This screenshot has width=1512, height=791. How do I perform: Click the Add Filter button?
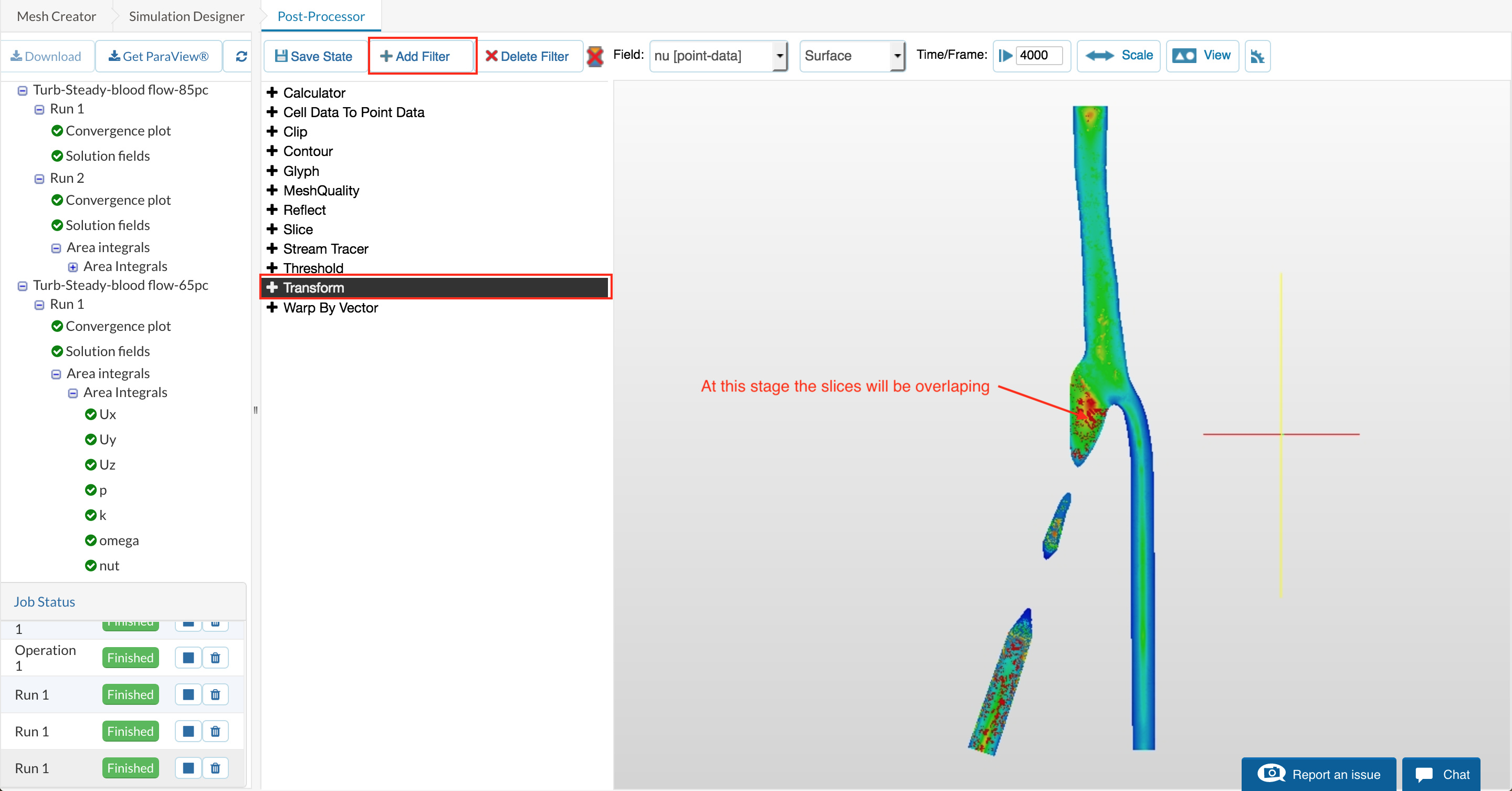click(416, 56)
